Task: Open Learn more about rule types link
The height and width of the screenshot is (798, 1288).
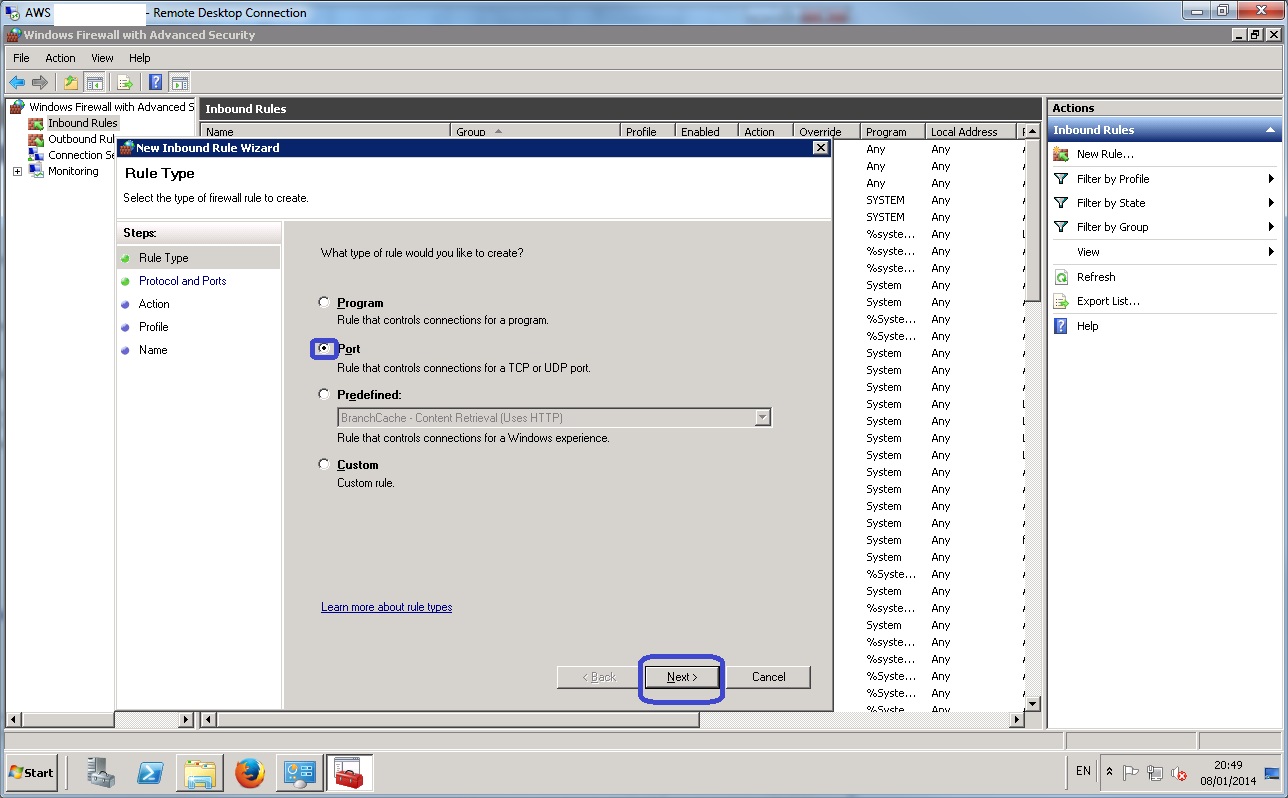Action: point(386,607)
